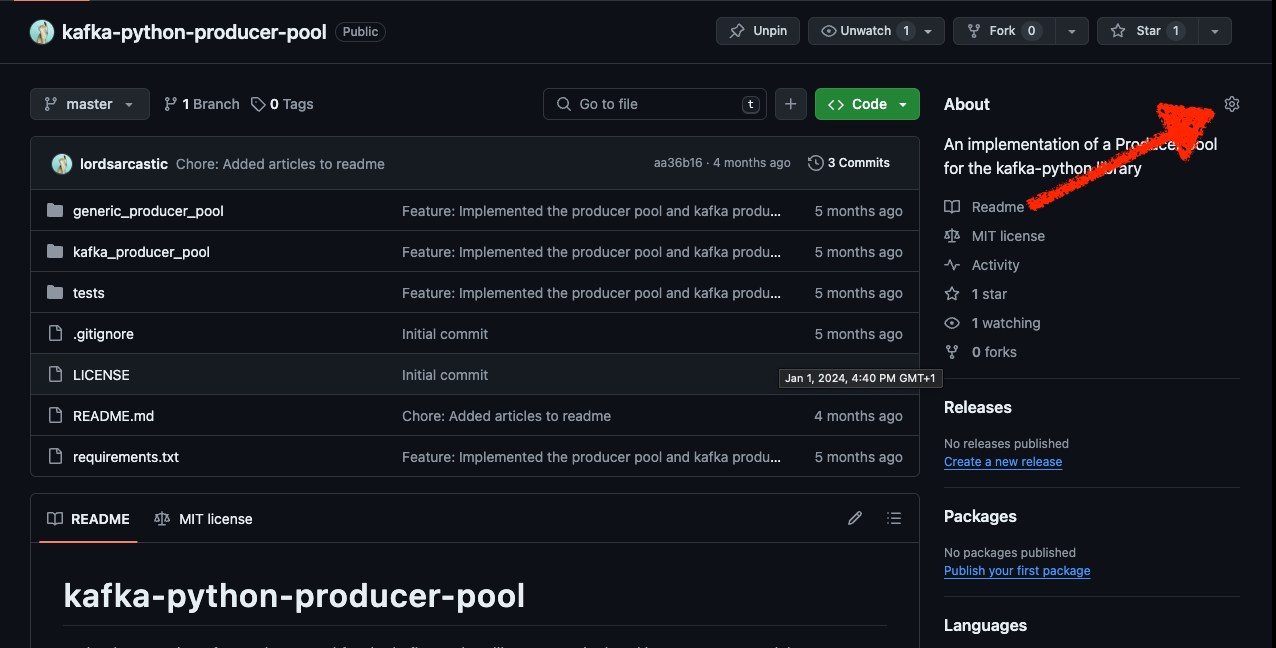
Task: Click the repository owner avatar beside title
Action: click(x=42, y=32)
